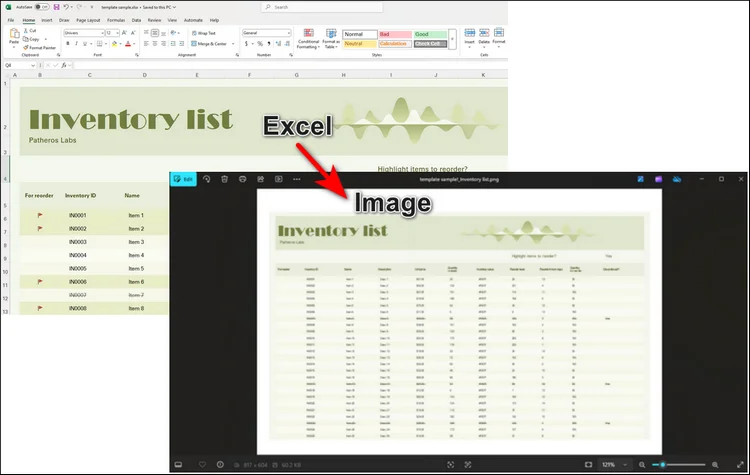The width and height of the screenshot is (750, 475).
Task: Click the Name Box showing Q4
Action: tap(20, 65)
